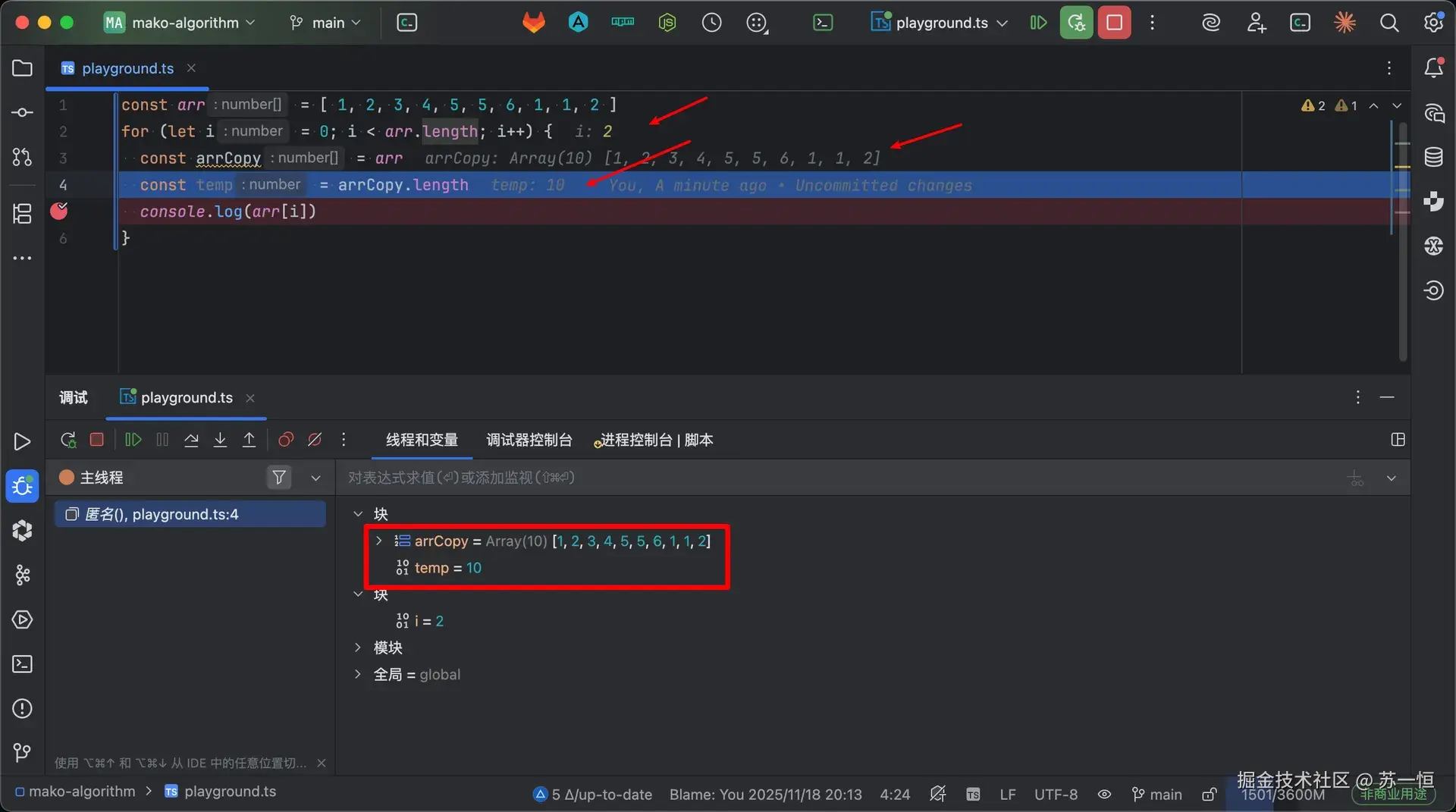This screenshot has height=812, width=1456.
Task: Switch to 进程控制台 | 脚本 tab
Action: point(653,440)
